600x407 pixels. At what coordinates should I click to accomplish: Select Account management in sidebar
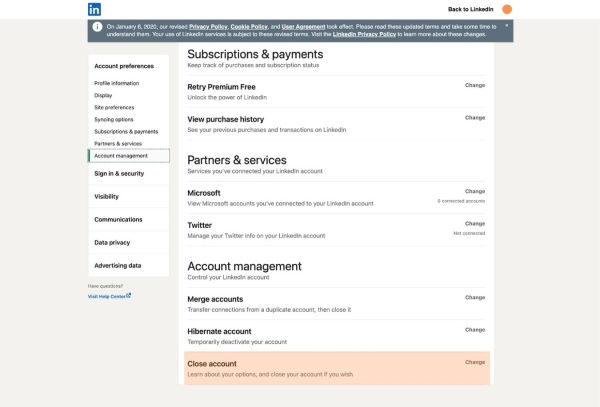click(x=129, y=156)
